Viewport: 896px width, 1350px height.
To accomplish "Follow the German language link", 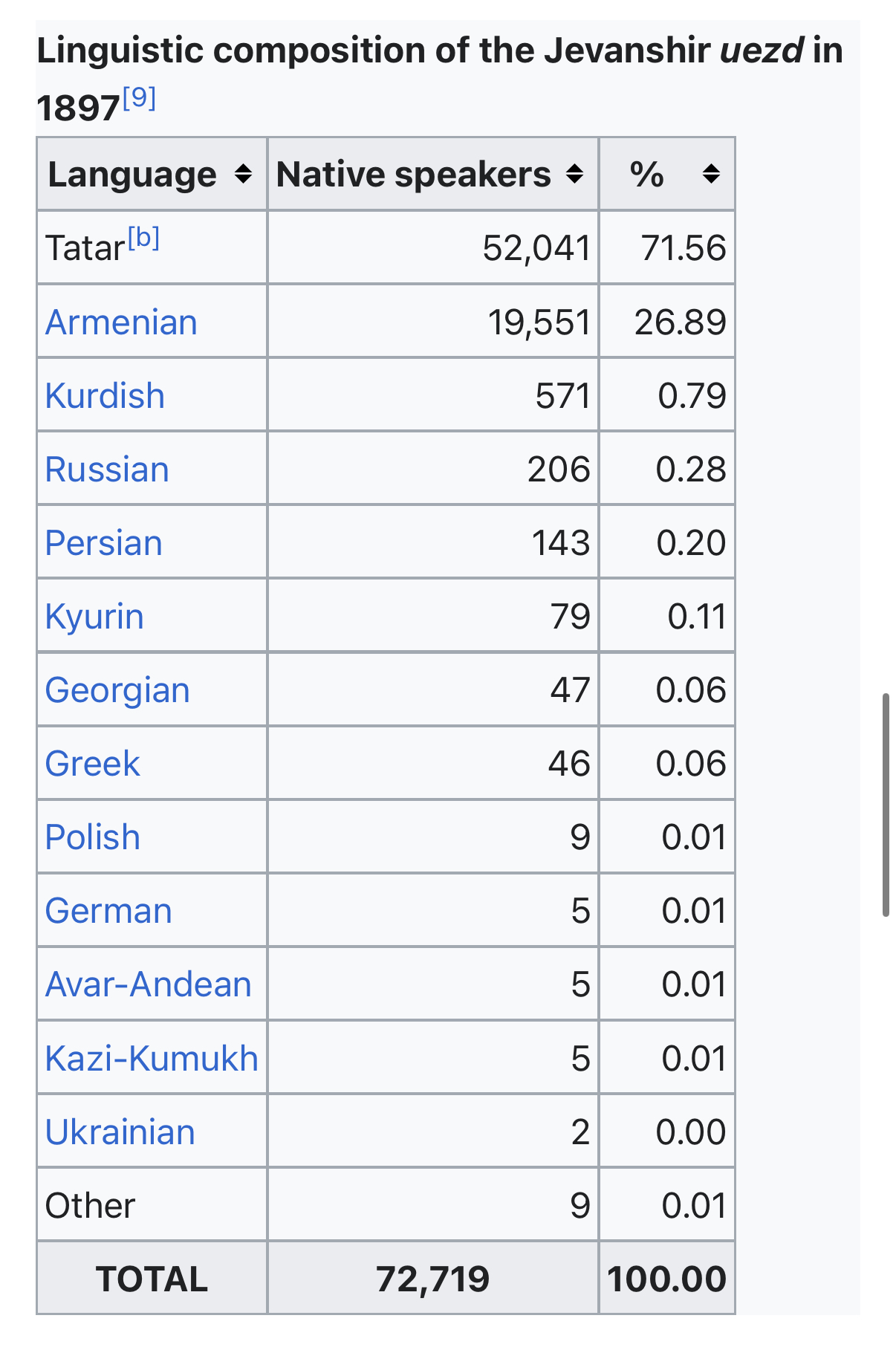I will pos(108,910).
